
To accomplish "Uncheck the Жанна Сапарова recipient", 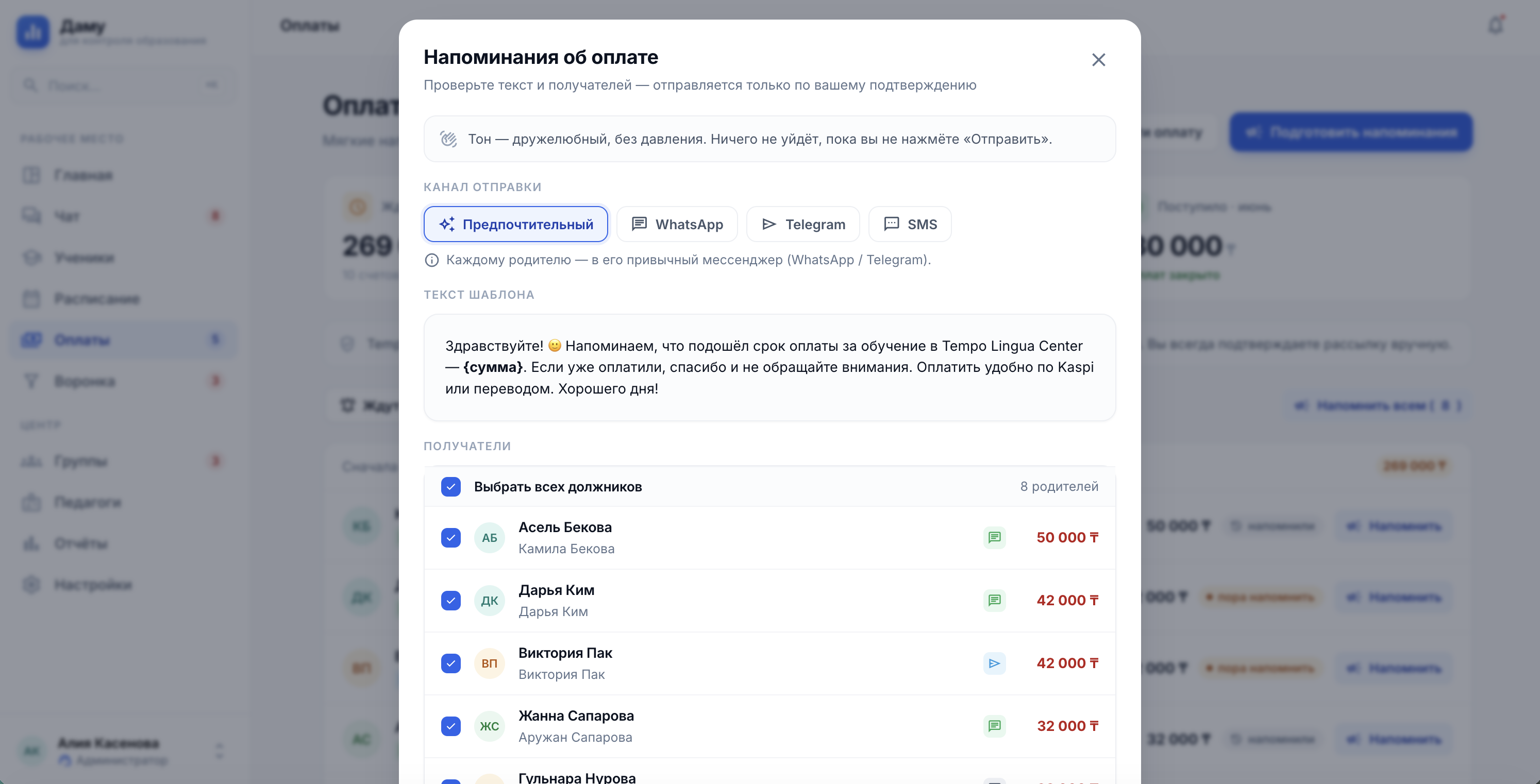I will click(x=451, y=726).
